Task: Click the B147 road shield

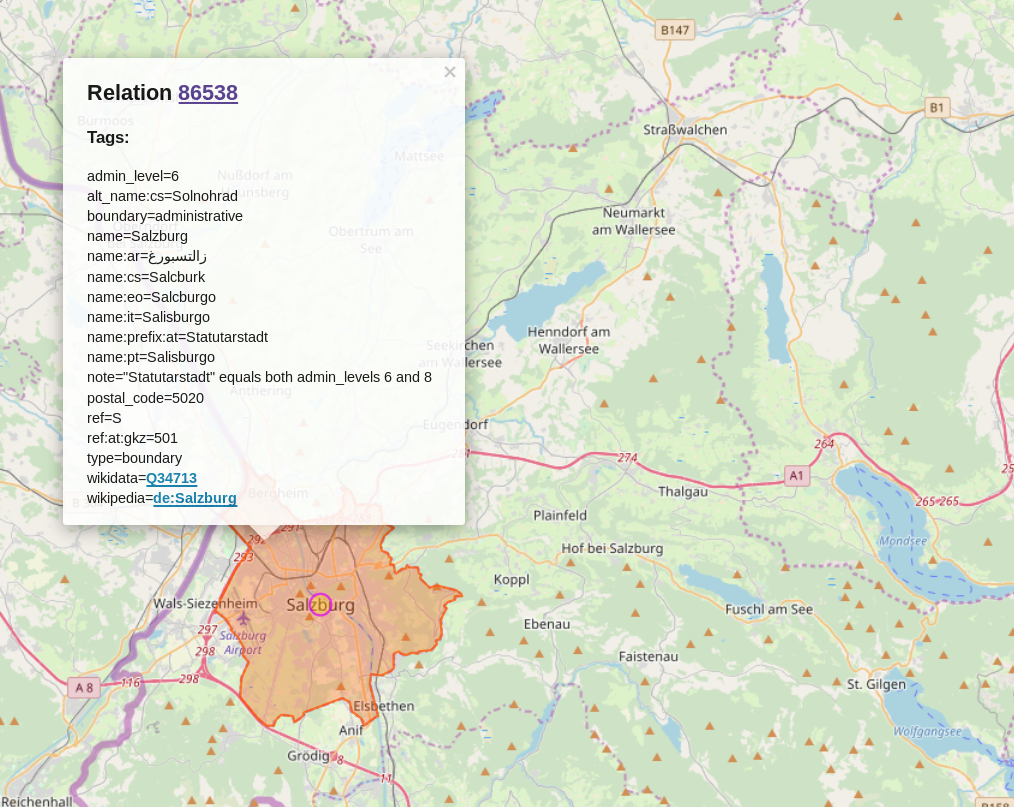Action: click(x=675, y=30)
